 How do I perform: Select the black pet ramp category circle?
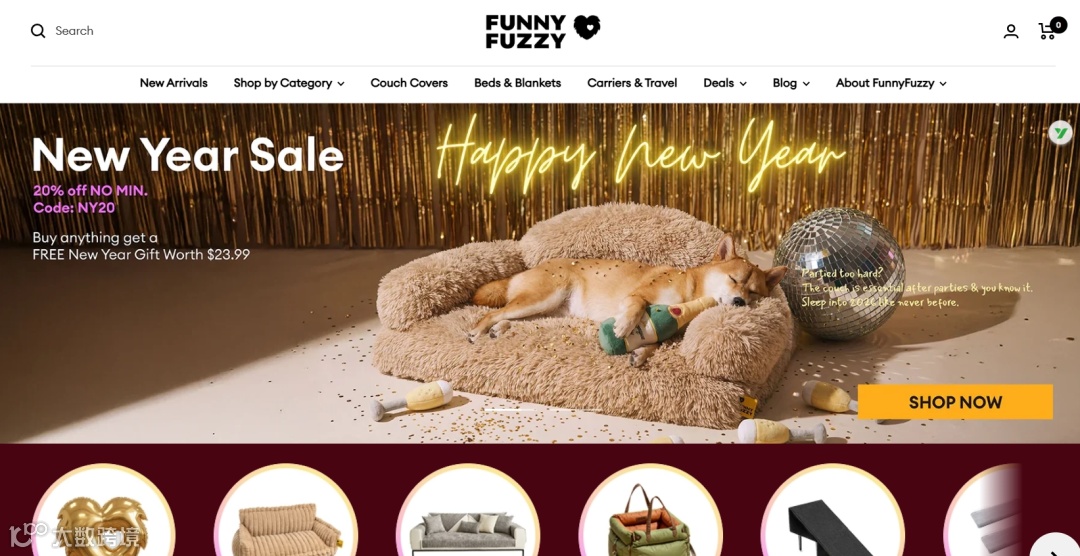(832, 511)
